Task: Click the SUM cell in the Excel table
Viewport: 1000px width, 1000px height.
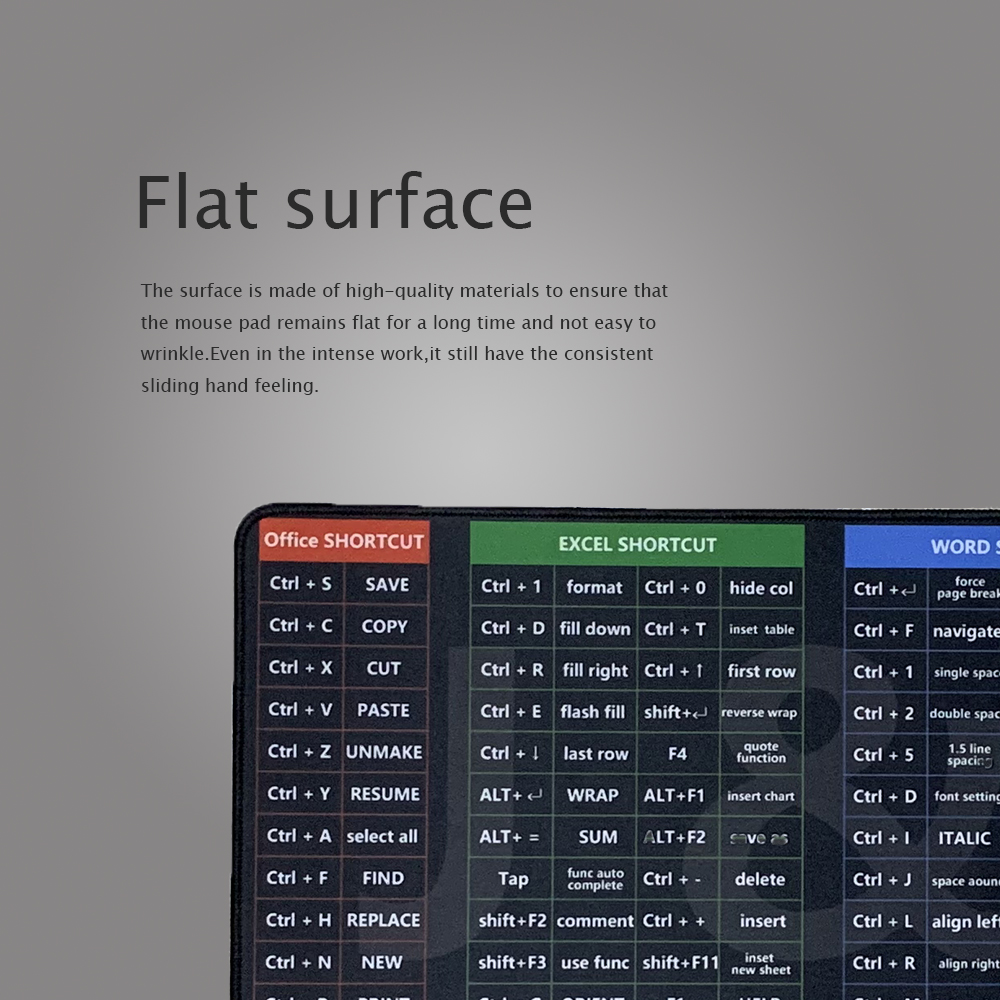Action: point(598,837)
